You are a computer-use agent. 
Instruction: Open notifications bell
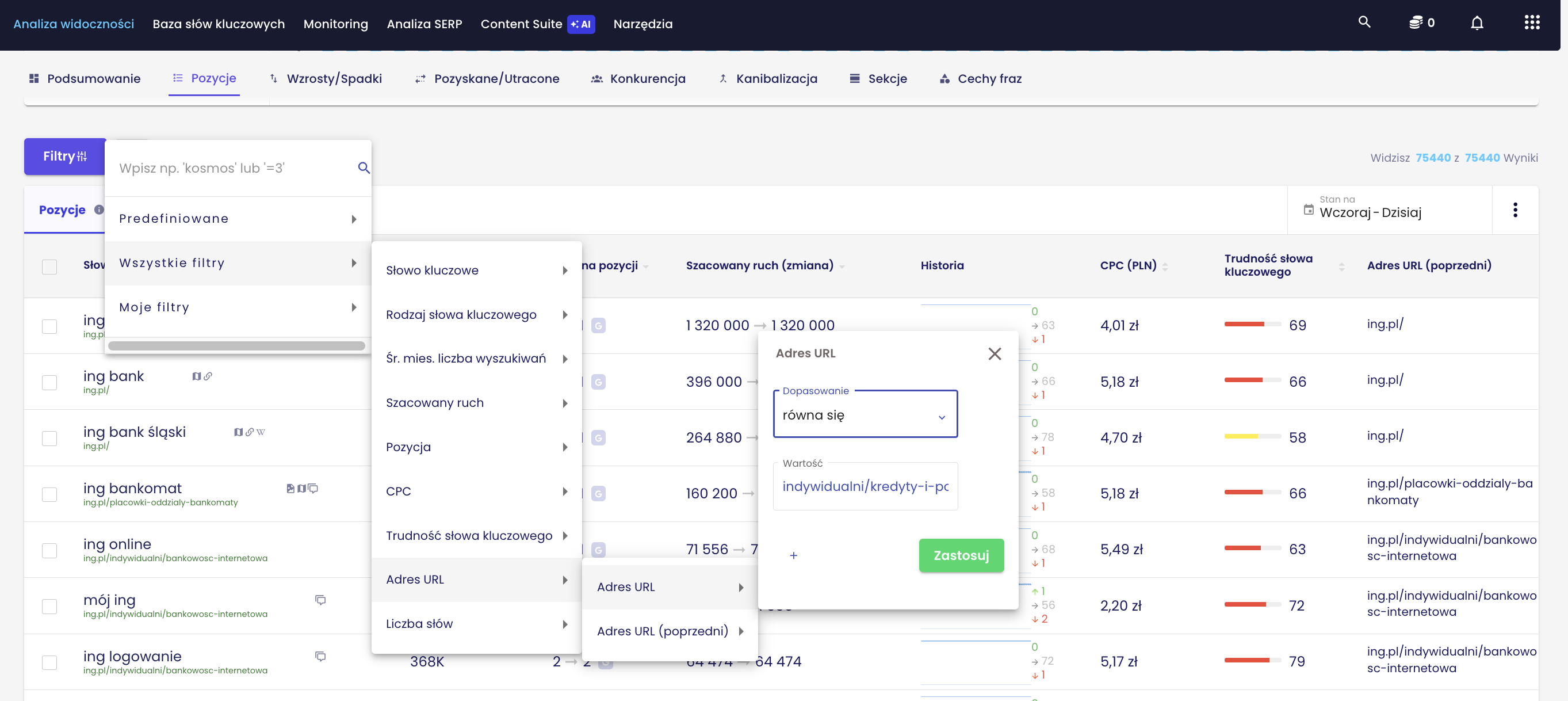(1477, 23)
